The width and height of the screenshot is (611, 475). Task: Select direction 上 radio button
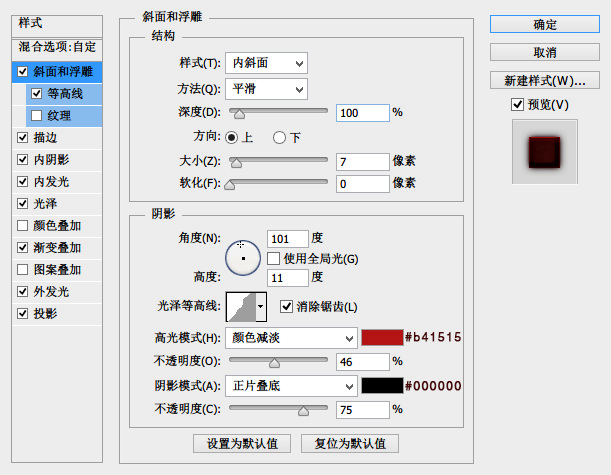231,138
